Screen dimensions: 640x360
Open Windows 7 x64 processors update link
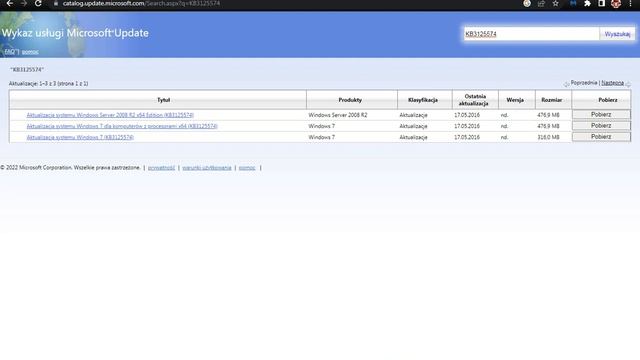pyautogui.click(x=122, y=126)
